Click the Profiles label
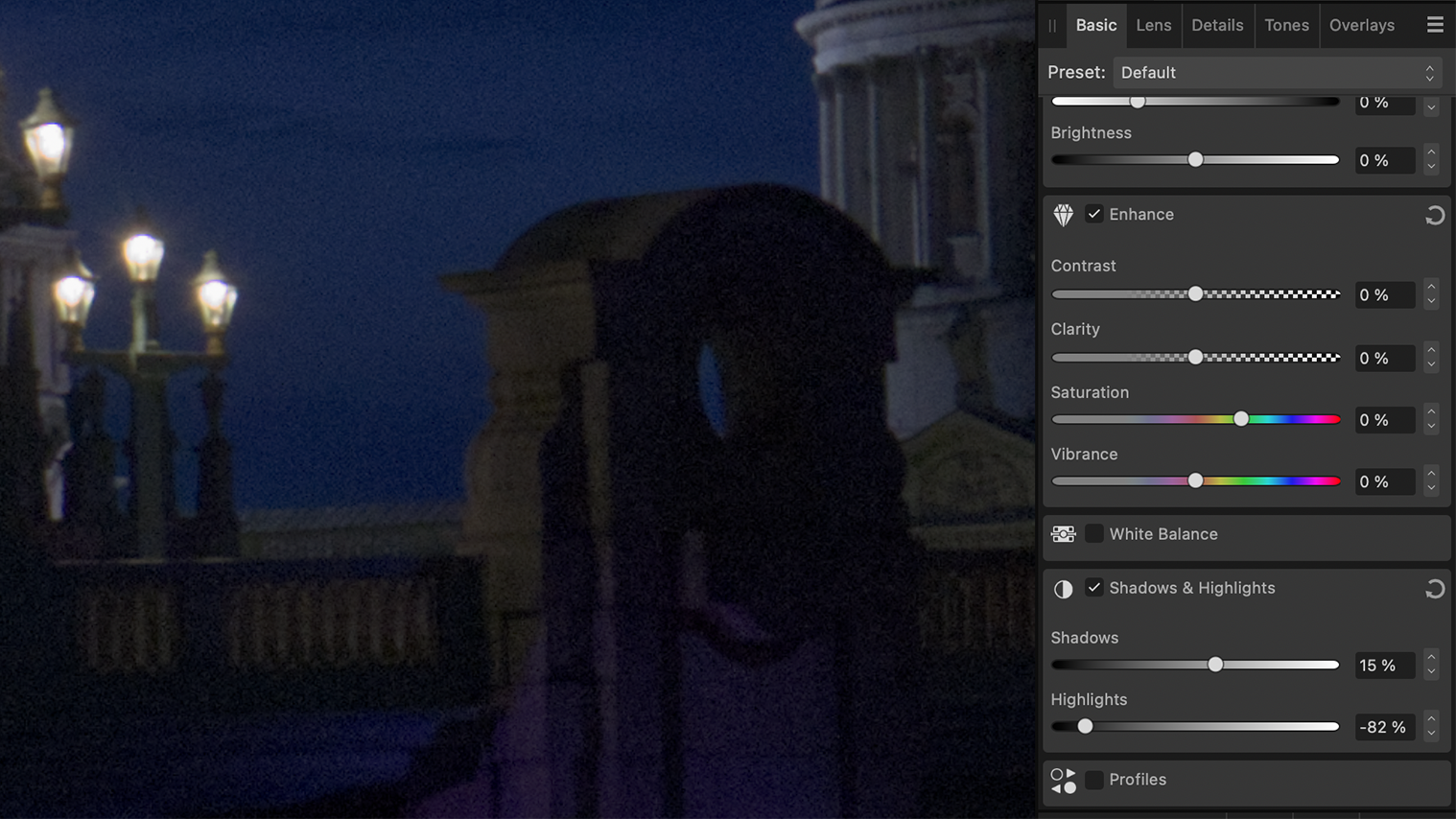1456x819 pixels. point(1138,780)
